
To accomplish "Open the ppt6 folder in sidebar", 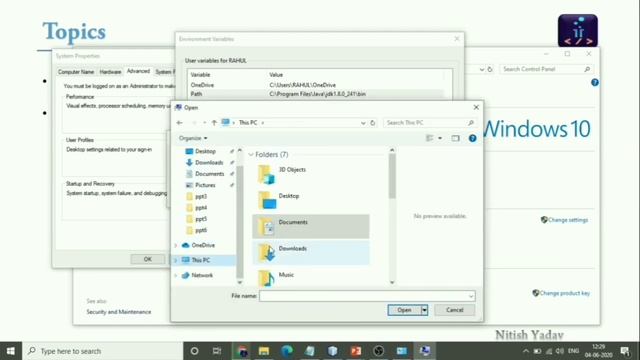I will 201,230.
